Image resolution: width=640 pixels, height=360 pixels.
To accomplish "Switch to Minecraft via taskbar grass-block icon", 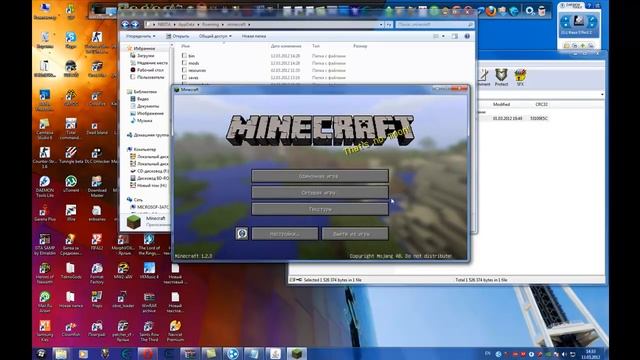I will (297, 354).
